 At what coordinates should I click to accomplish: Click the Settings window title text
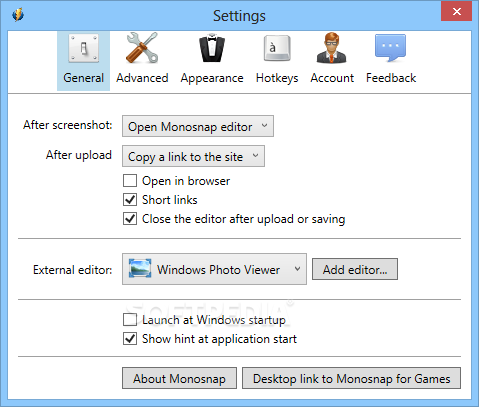pos(239,16)
